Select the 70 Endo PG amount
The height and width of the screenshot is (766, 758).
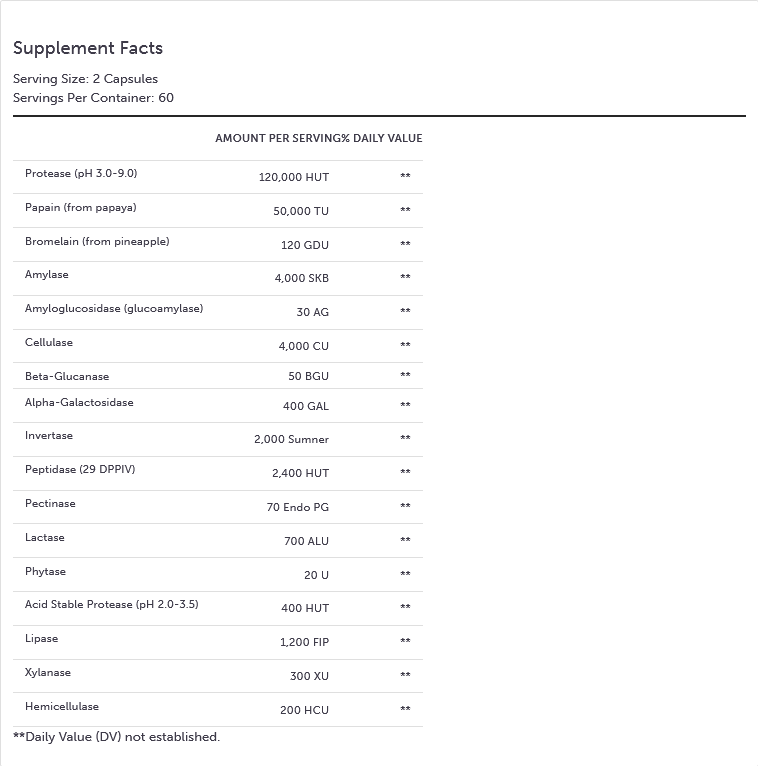tap(297, 507)
